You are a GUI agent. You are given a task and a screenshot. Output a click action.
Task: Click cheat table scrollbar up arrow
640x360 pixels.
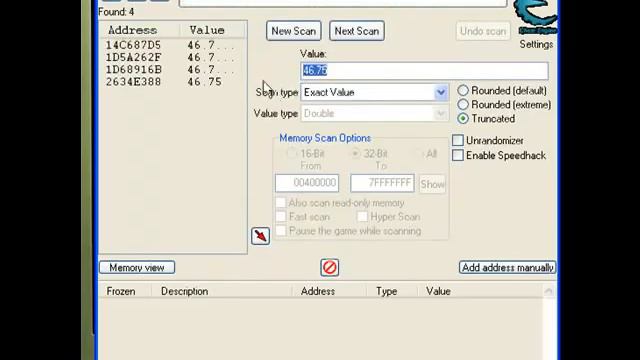(x=549, y=291)
